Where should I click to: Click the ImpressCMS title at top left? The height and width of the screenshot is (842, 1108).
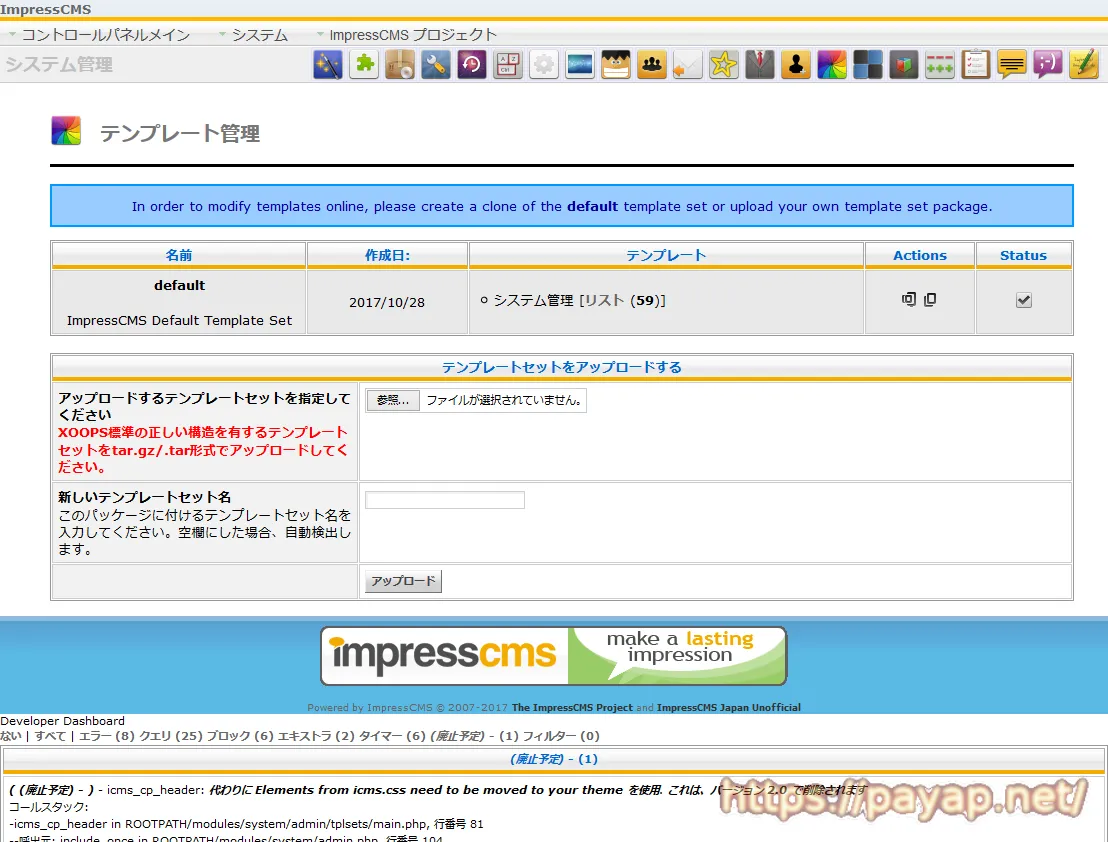(x=46, y=9)
